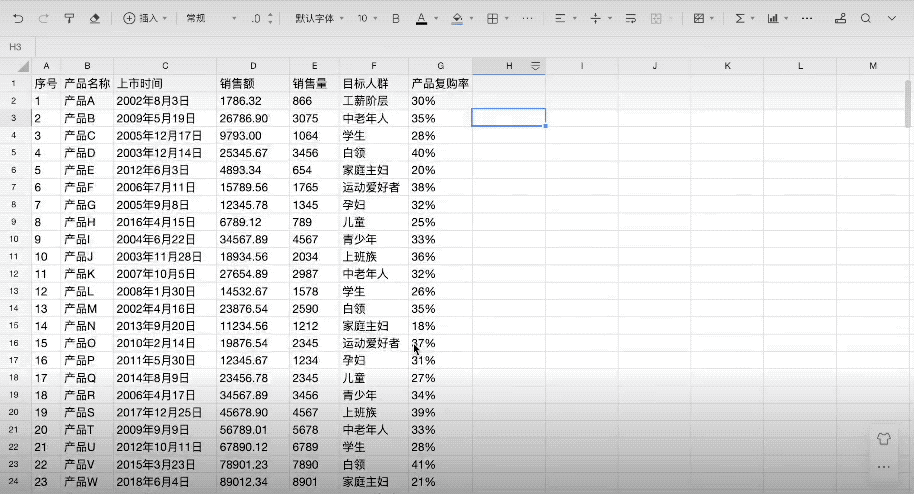Image resolution: width=914 pixels, height=494 pixels.
Task: Click the undo arrow icon
Action: [17, 18]
